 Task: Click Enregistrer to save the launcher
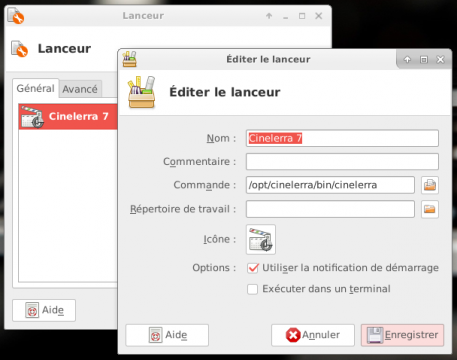402,335
